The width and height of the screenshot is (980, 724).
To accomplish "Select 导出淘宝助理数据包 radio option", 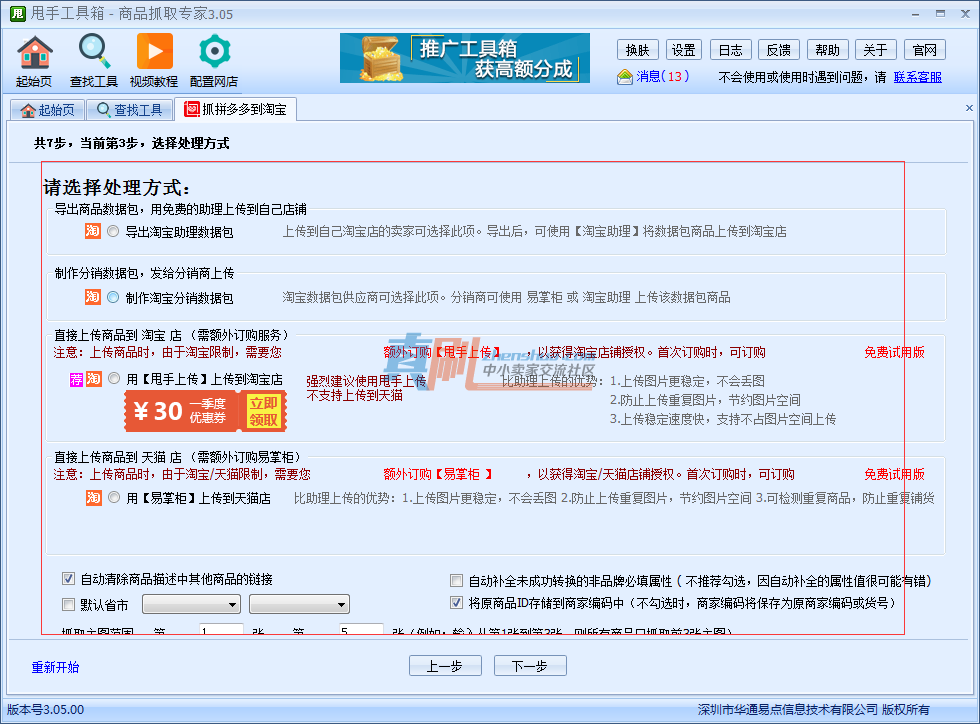I will tap(113, 231).
